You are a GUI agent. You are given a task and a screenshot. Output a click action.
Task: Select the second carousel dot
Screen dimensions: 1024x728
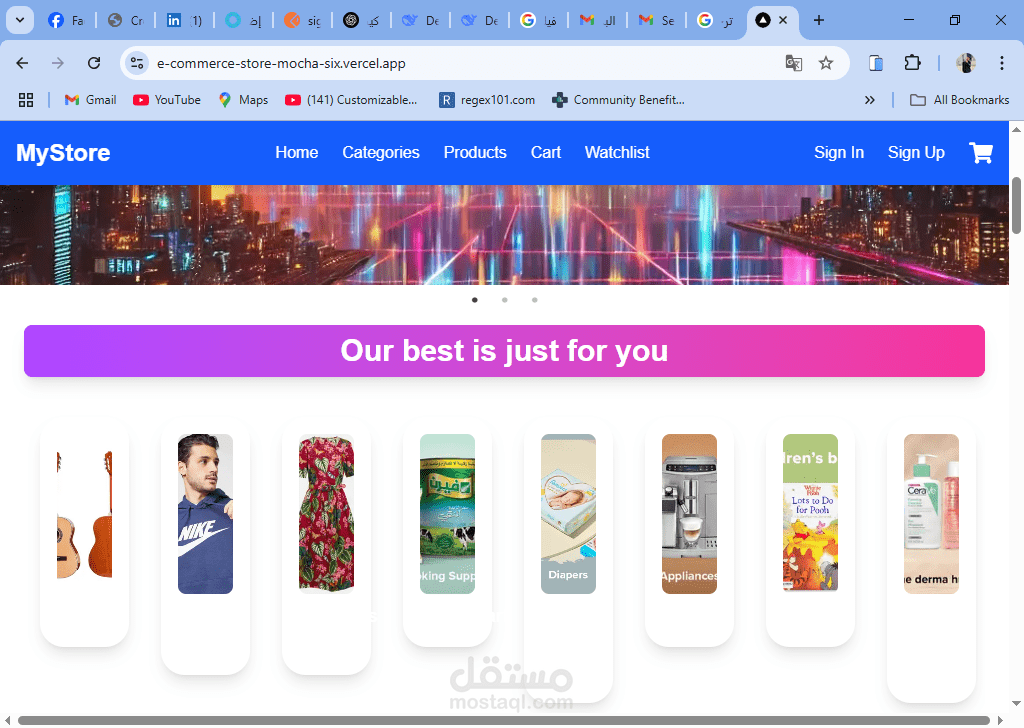coord(504,300)
